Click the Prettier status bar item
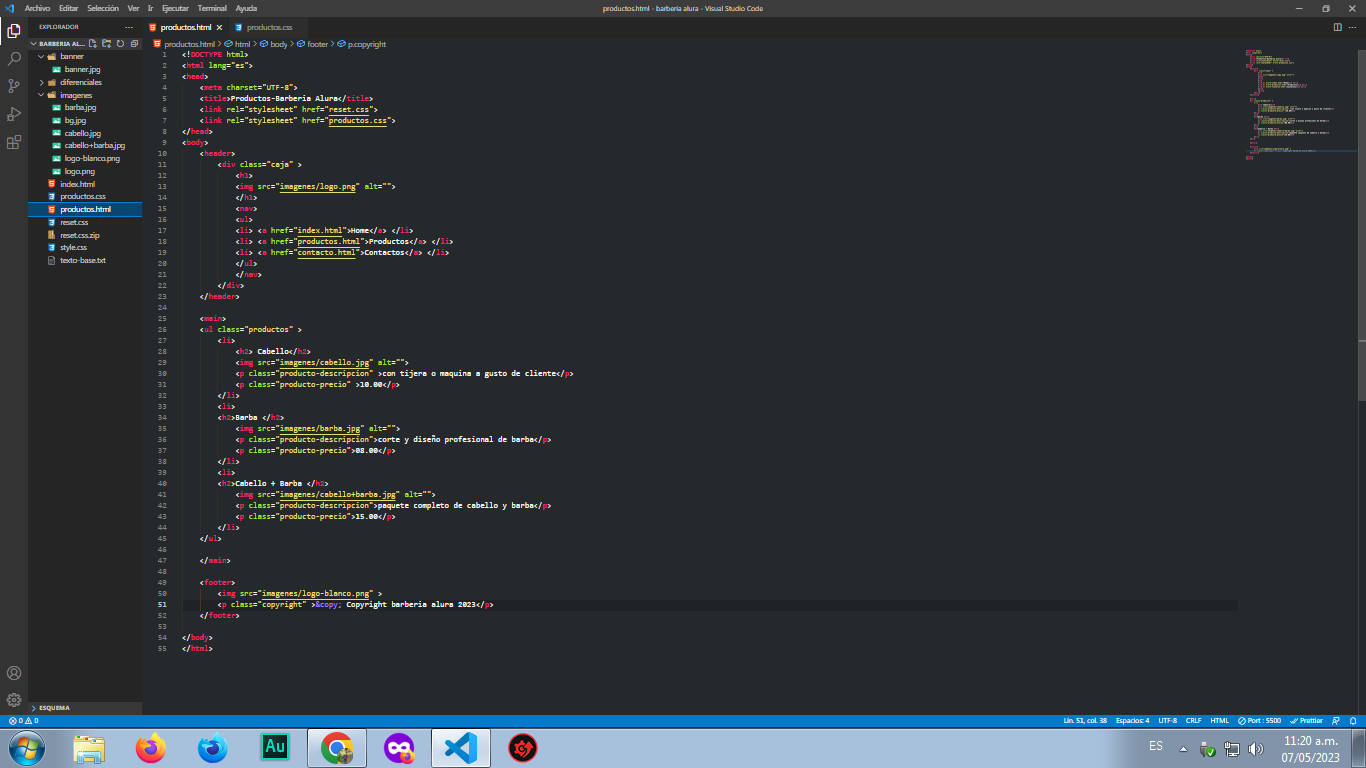Image resolution: width=1366 pixels, height=768 pixels. 1306,720
